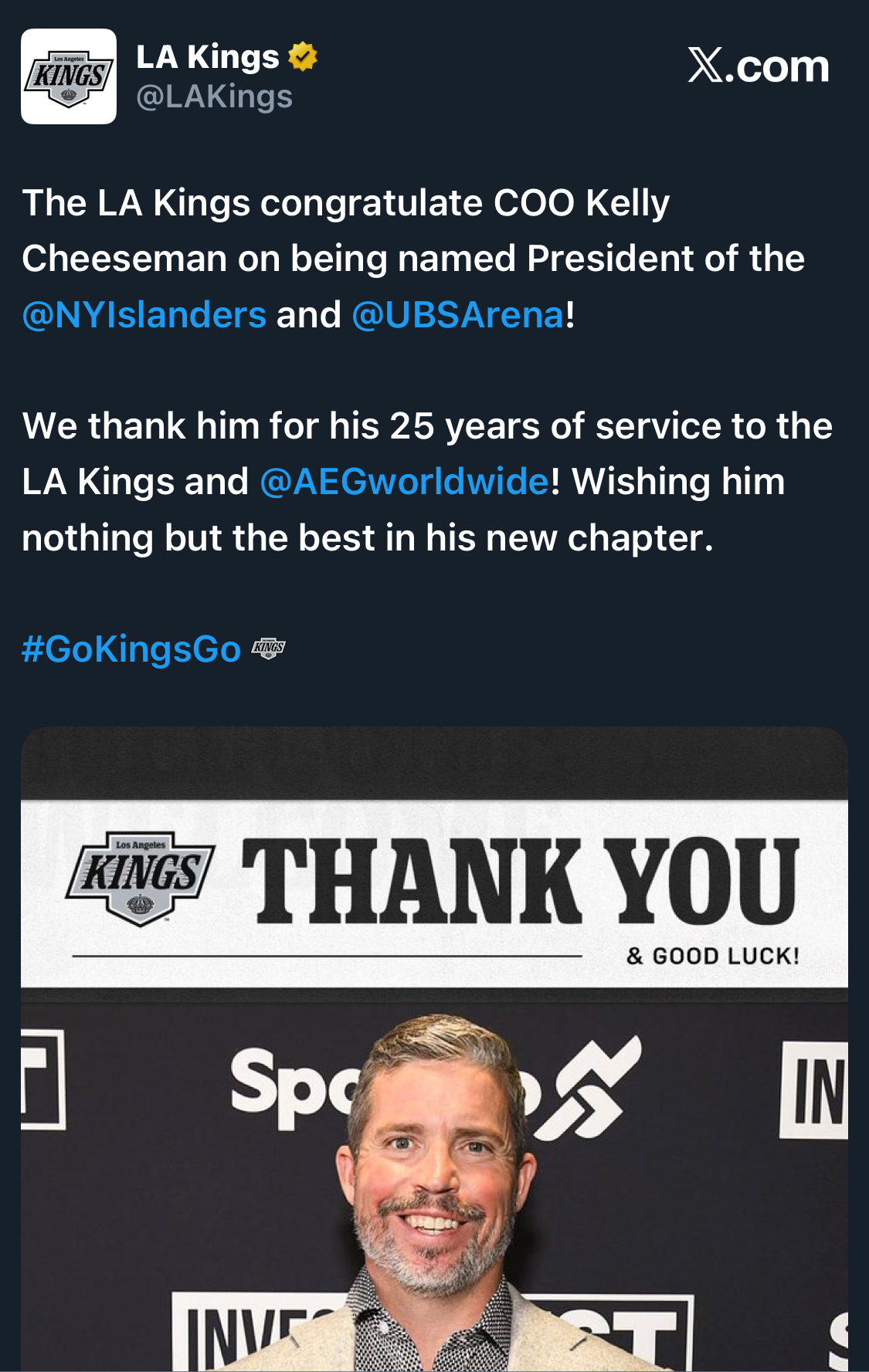Visit the @AEGworldwide mention
The height and width of the screenshot is (1372, 869).
(x=405, y=482)
